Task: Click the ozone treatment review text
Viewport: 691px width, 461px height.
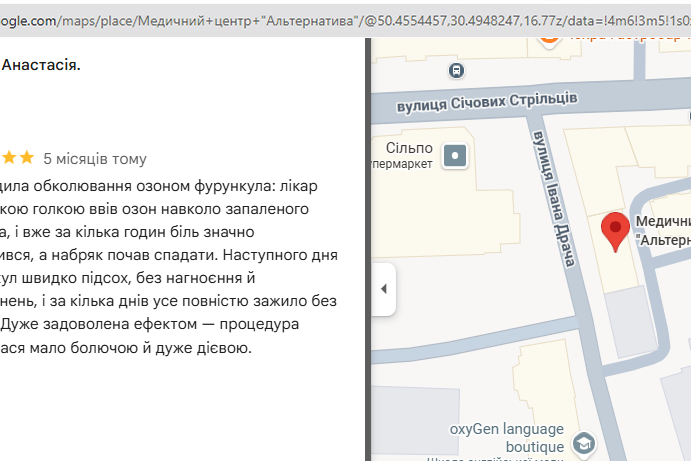Action: pyautogui.click(x=170, y=266)
